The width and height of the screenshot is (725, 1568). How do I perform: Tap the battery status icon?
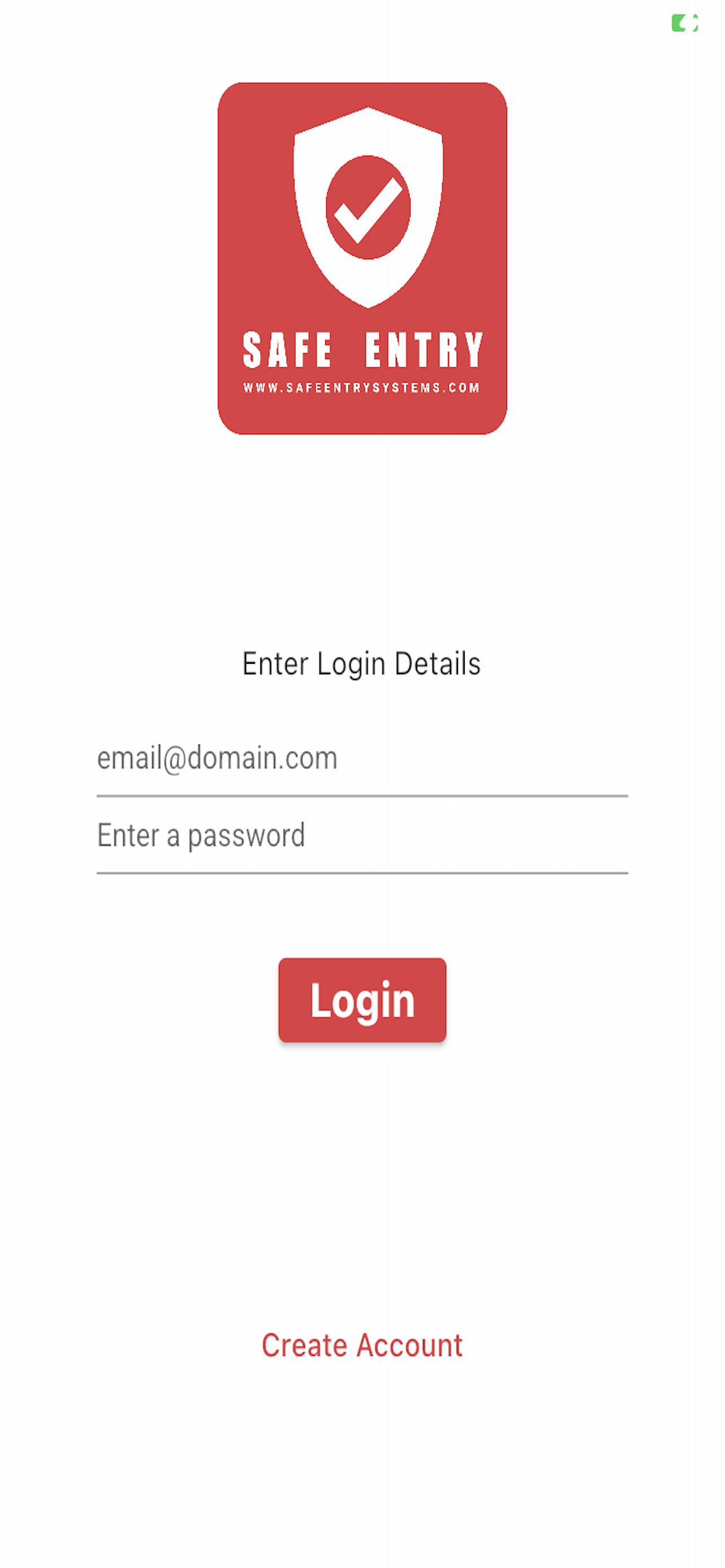(684, 23)
